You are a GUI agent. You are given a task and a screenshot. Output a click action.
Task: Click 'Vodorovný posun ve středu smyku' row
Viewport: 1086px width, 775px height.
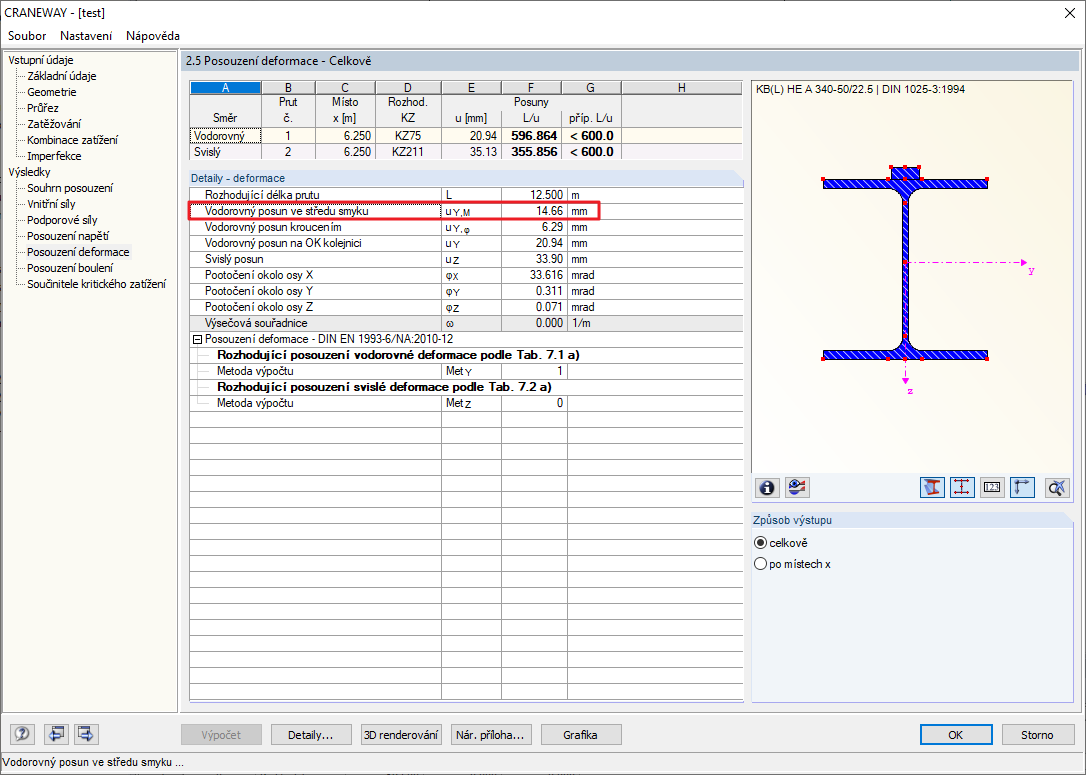[466, 211]
